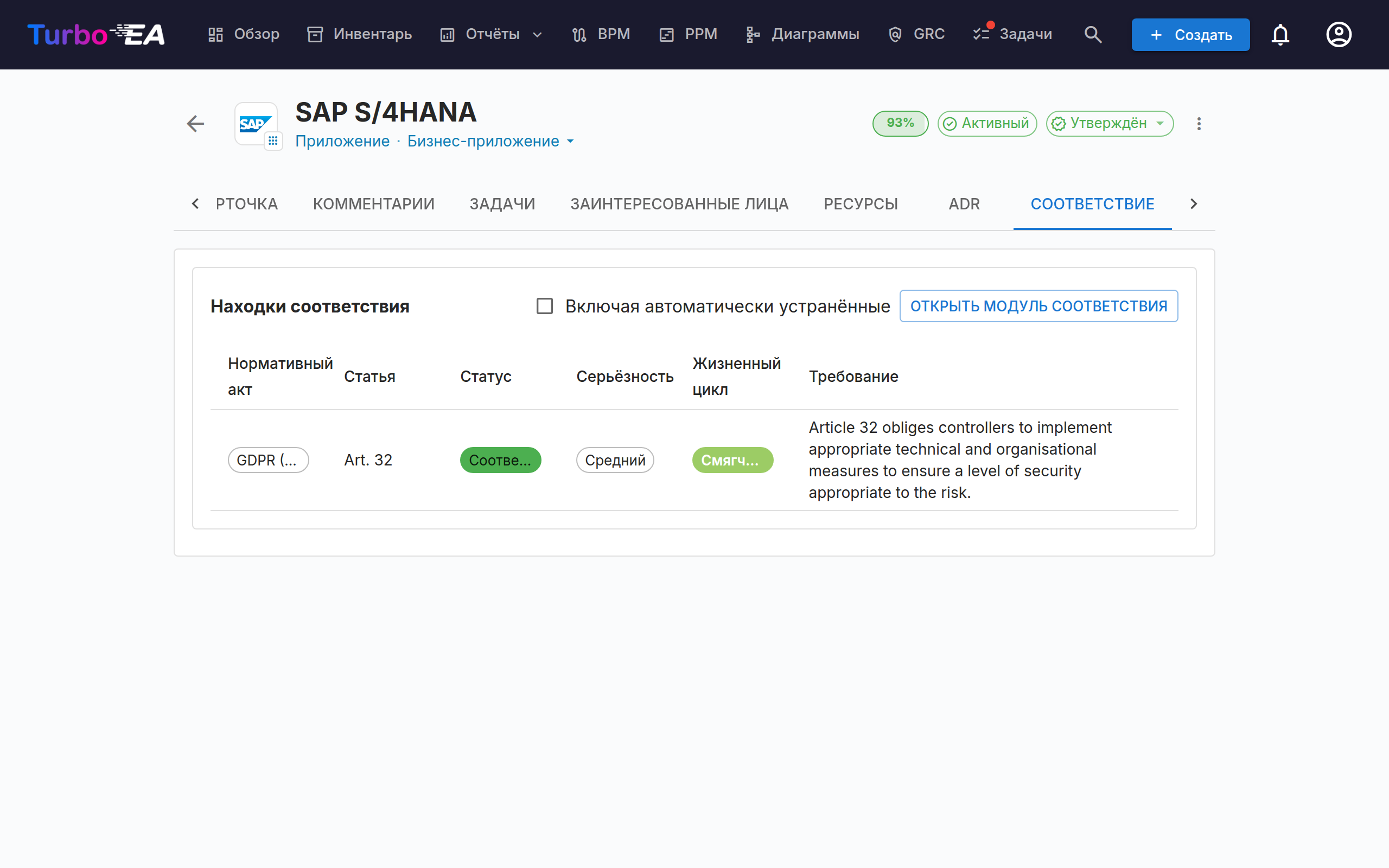
Task: Expand the Отчёты dropdown menu
Action: point(492,34)
